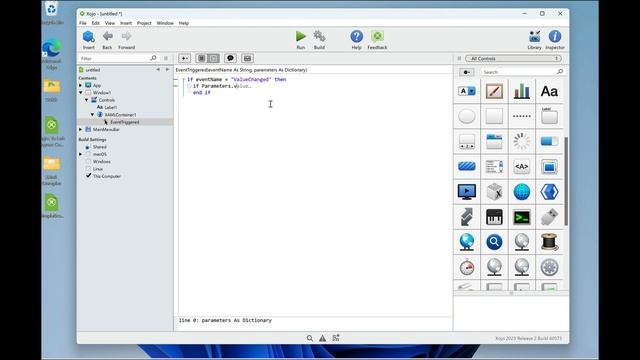Click the find magnifier in bottom bar

[x=310, y=338]
